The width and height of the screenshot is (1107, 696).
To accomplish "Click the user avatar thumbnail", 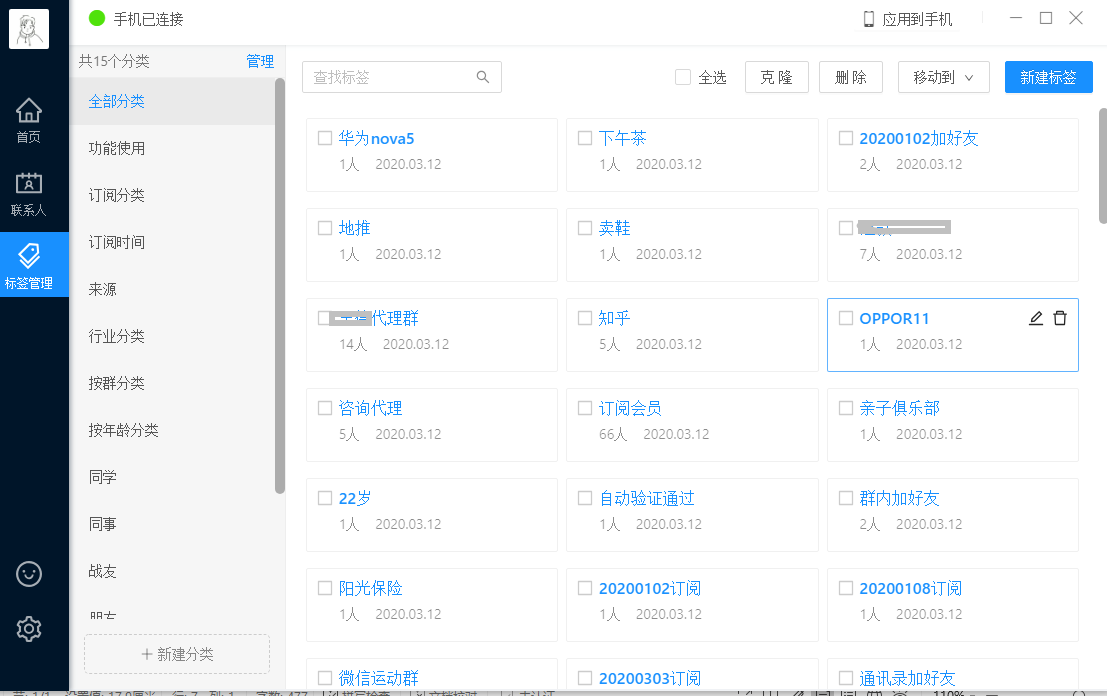I will click(28, 28).
